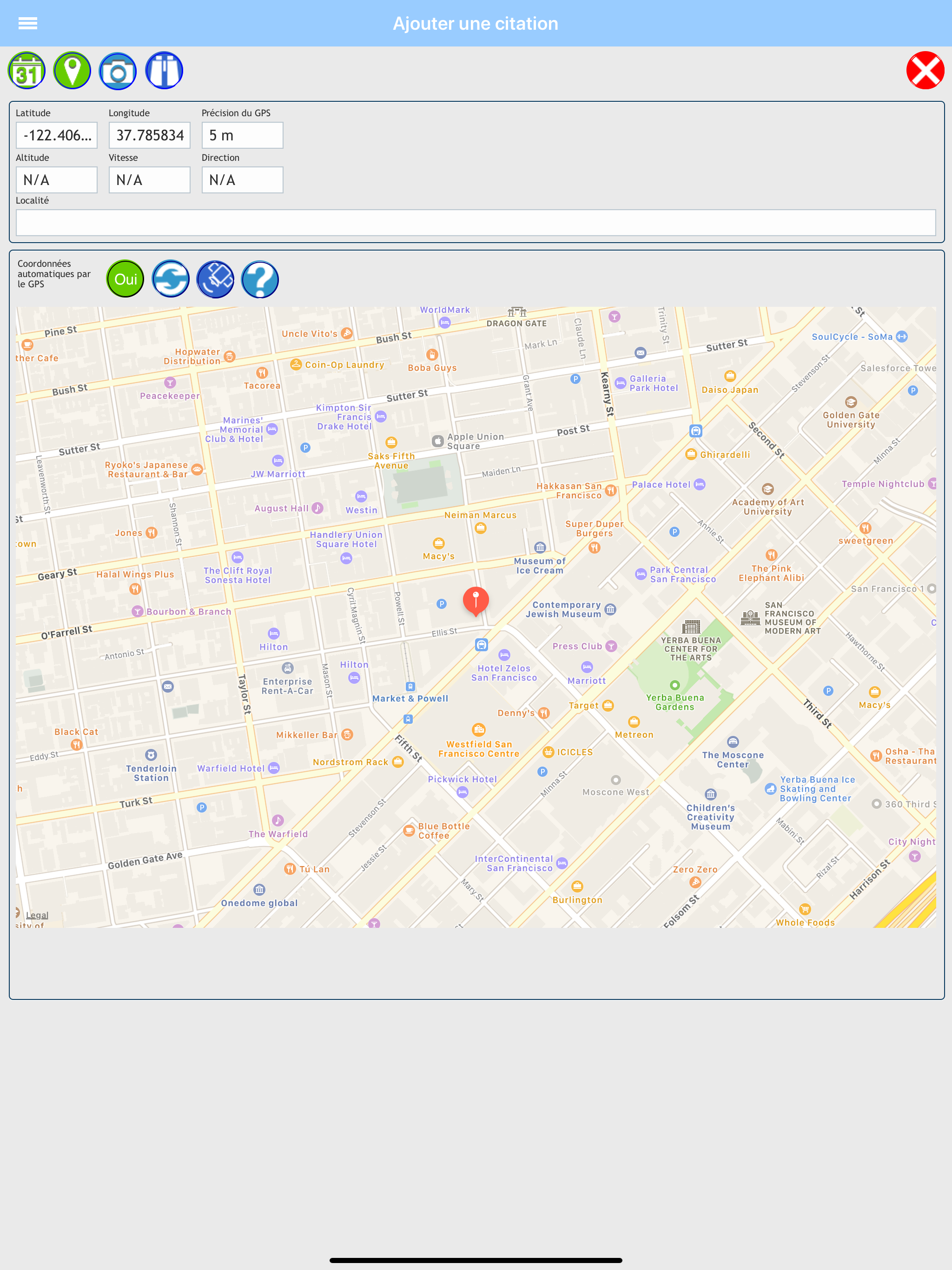Tap the Super Duper Burgers restaurant icon
The image size is (952, 1270).
(x=594, y=548)
